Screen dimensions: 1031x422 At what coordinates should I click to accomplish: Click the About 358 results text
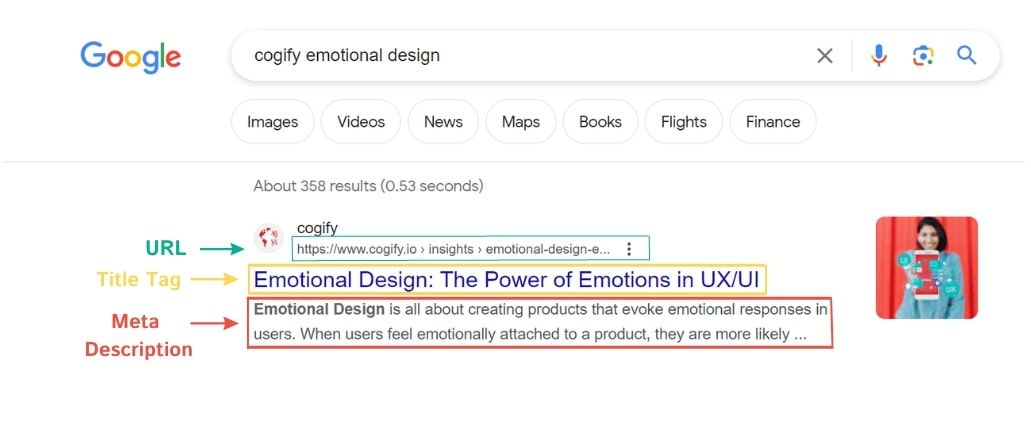point(368,186)
